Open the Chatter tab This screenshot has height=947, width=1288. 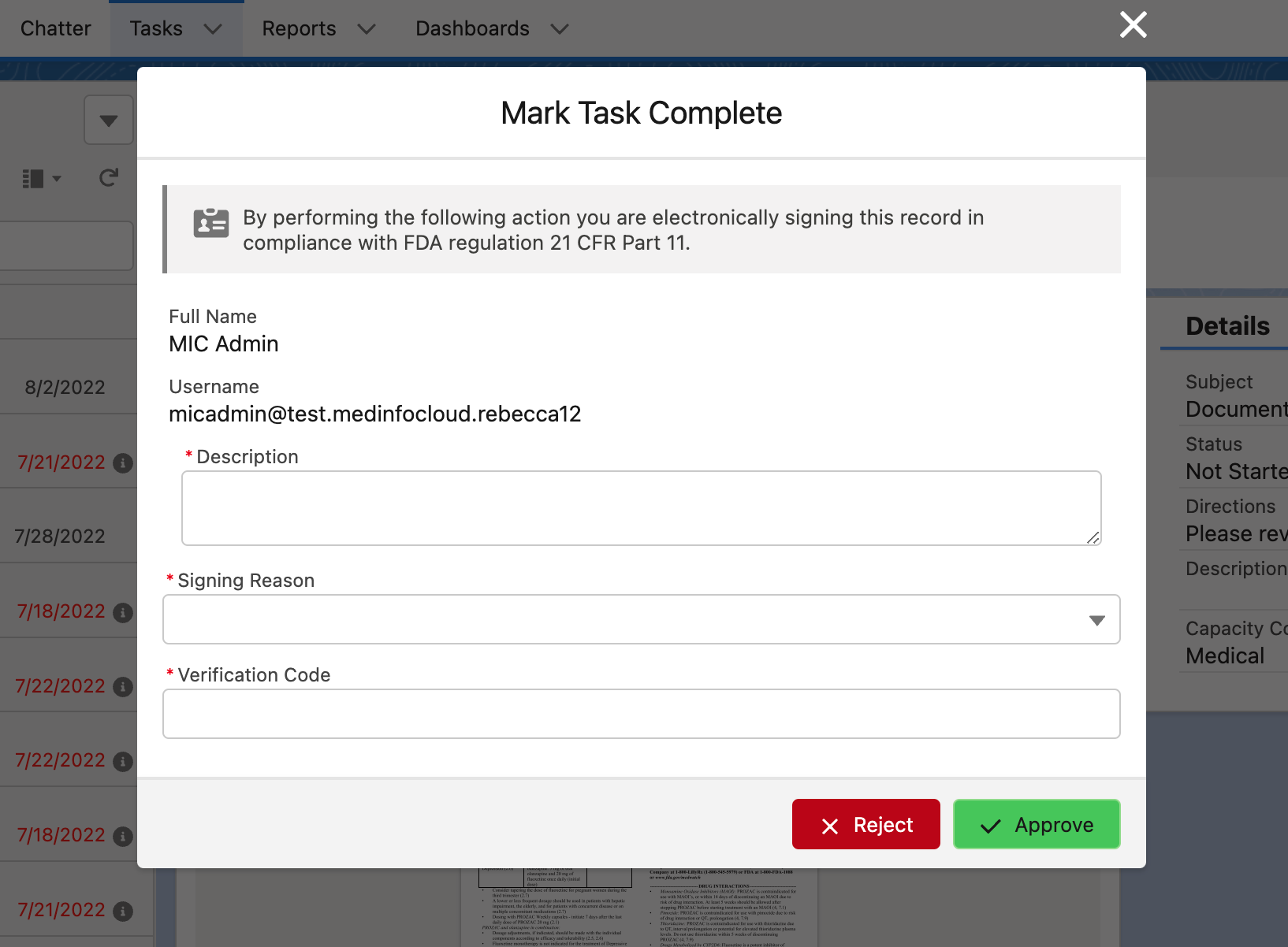55,28
